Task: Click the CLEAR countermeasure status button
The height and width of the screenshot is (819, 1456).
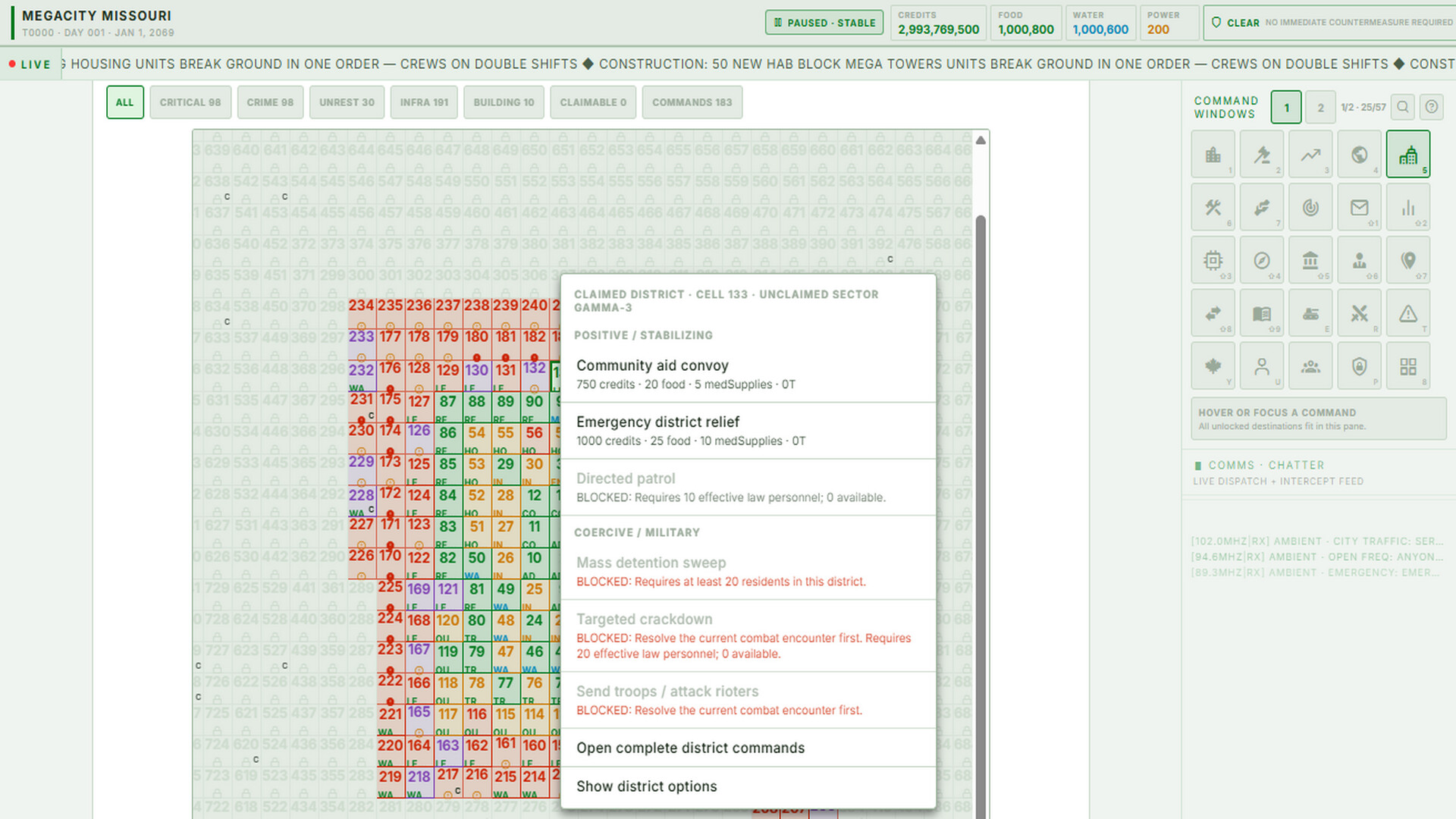Action: [1329, 23]
